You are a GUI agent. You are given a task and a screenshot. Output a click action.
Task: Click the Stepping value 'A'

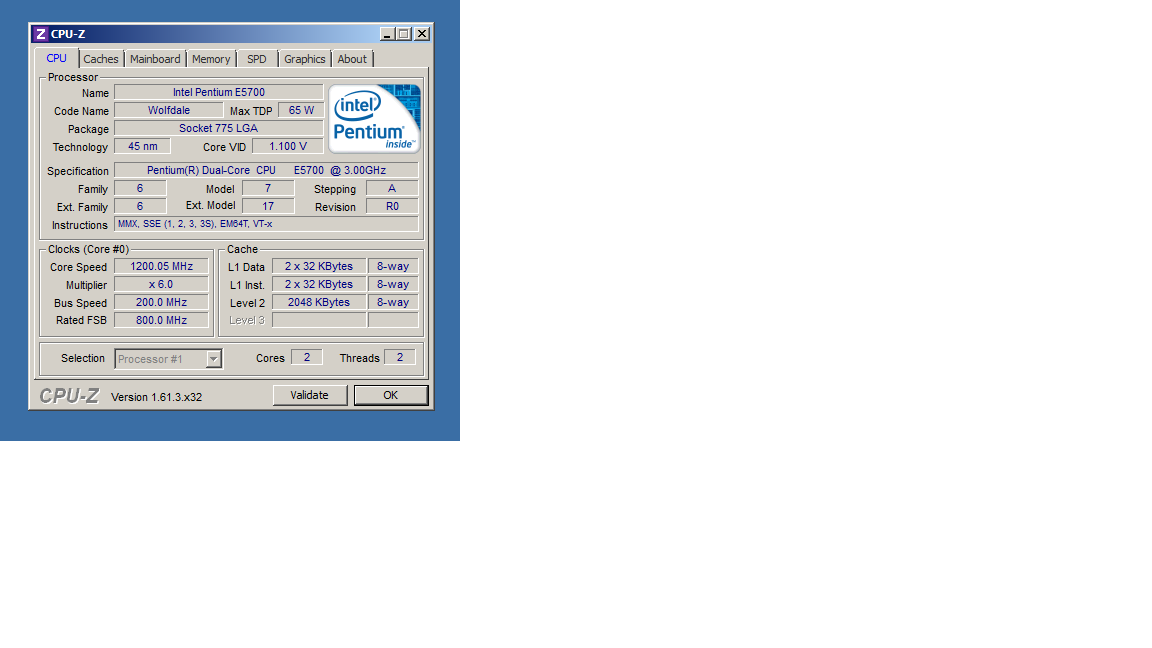click(x=392, y=188)
